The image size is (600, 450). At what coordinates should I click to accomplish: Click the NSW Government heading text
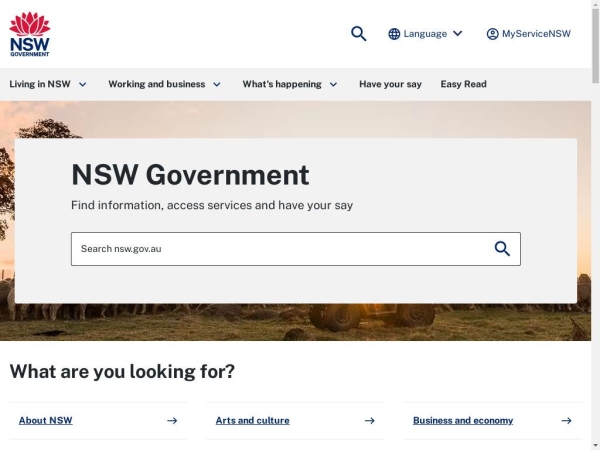[x=190, y=175]
